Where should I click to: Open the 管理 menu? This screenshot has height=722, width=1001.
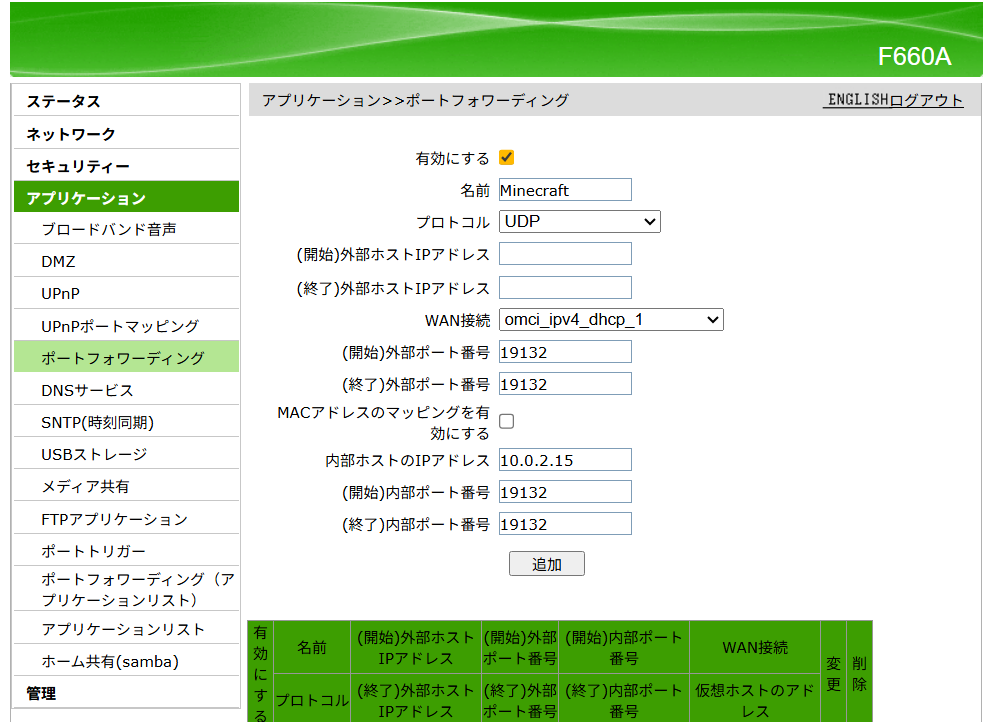tap(41, 693)
